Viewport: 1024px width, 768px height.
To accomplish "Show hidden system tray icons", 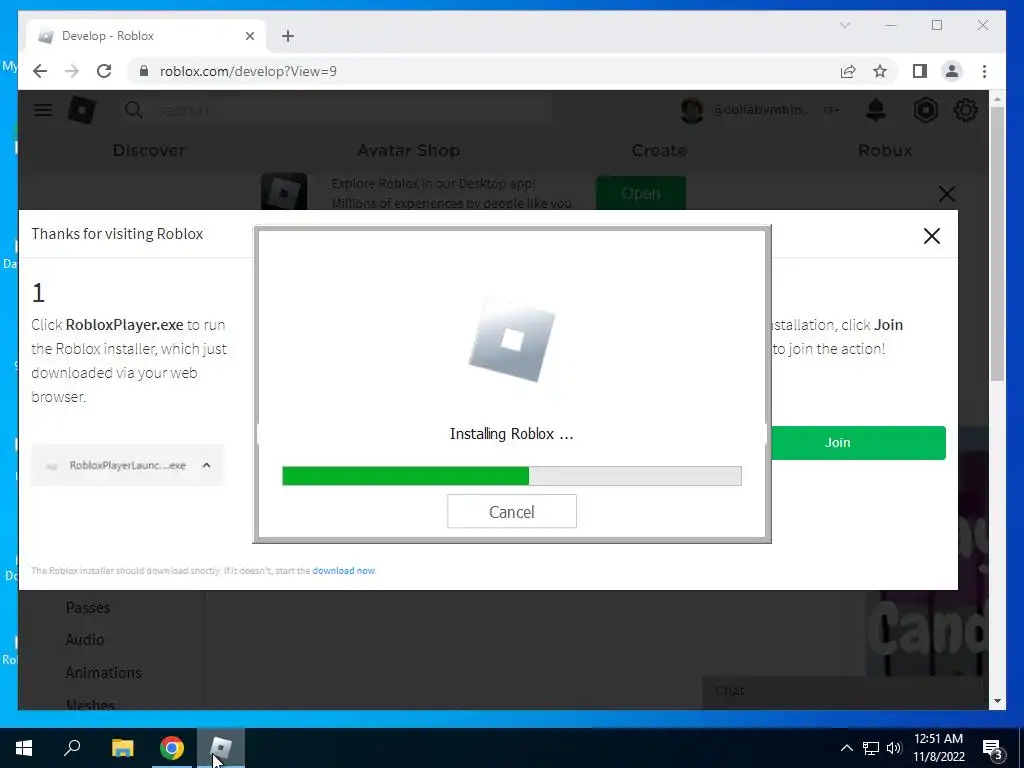I will (x=846, y=748).
